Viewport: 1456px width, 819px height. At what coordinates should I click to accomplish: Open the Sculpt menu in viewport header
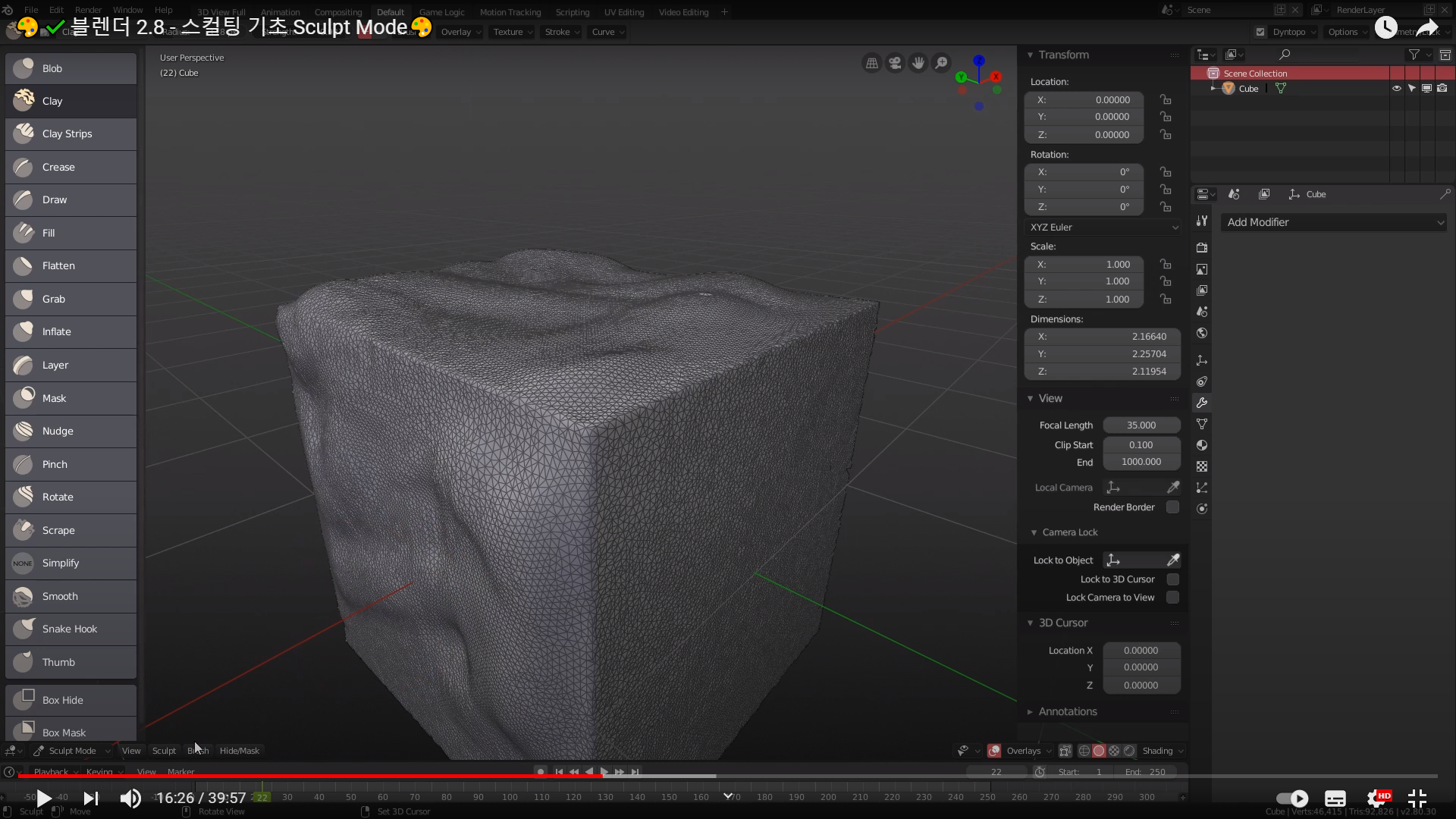[x=164, y=751]
